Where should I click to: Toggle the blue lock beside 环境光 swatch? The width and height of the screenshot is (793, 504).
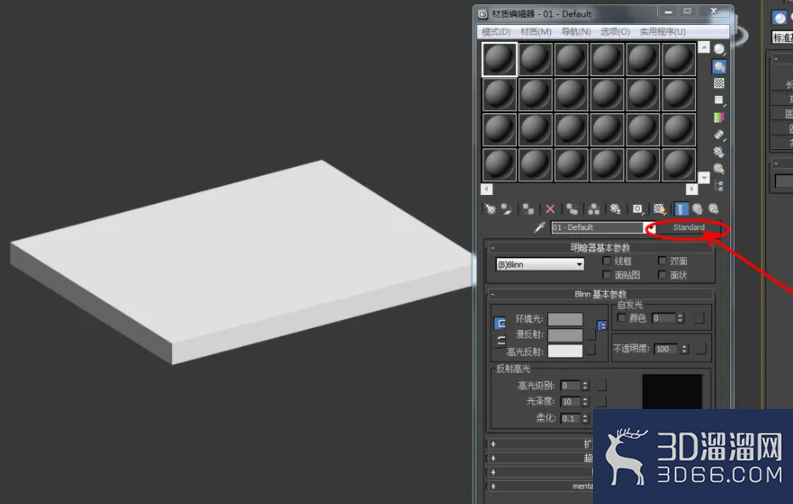click(x=602, y=326)
